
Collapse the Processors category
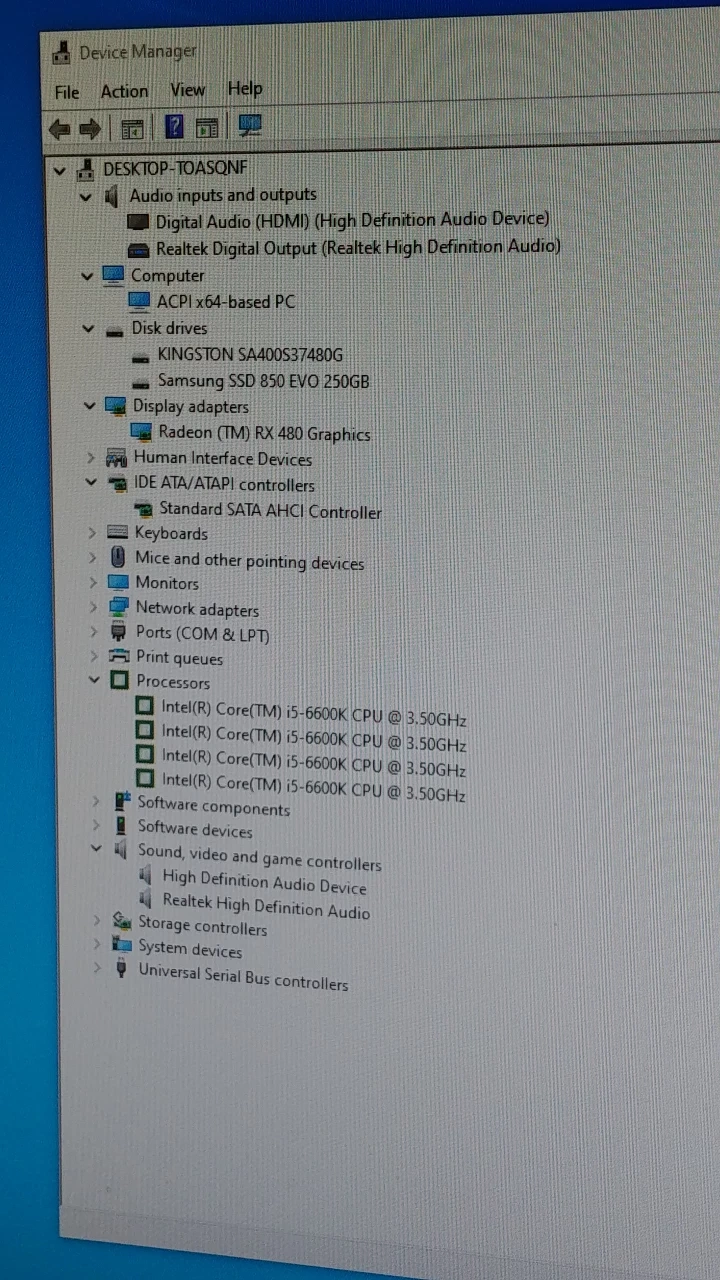click(94, 681)
